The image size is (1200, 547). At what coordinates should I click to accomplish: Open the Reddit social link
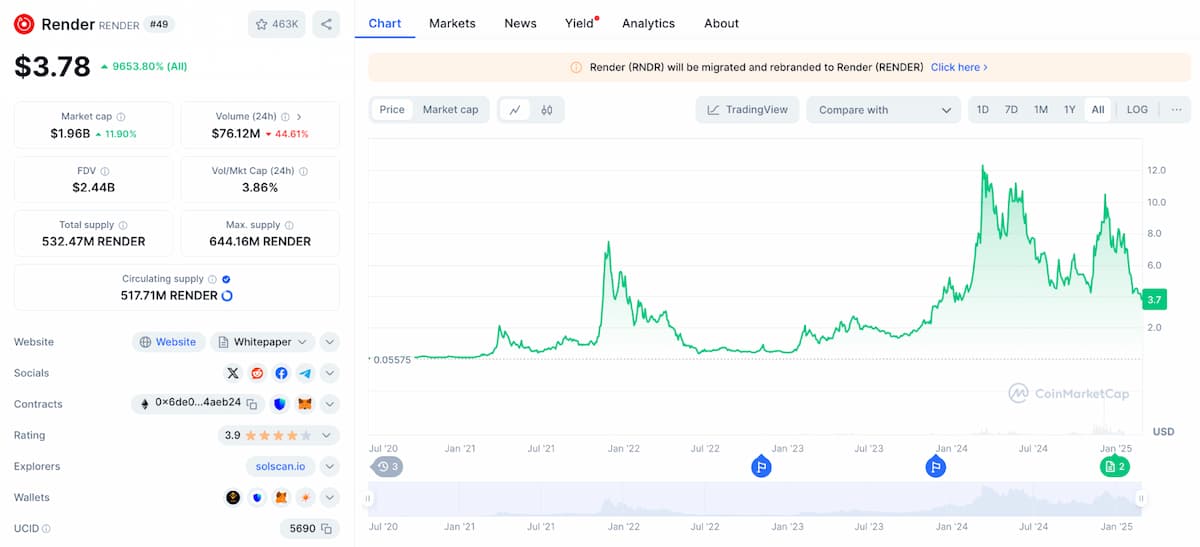[257, 373]
